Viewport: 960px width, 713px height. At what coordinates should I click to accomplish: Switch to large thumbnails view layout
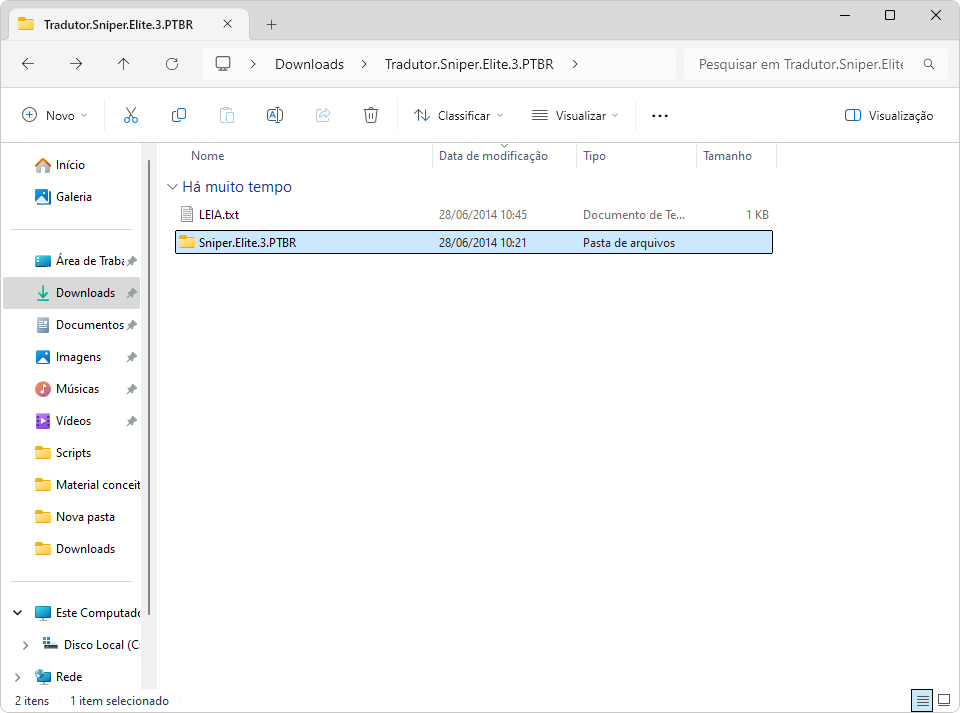(944, 700)
